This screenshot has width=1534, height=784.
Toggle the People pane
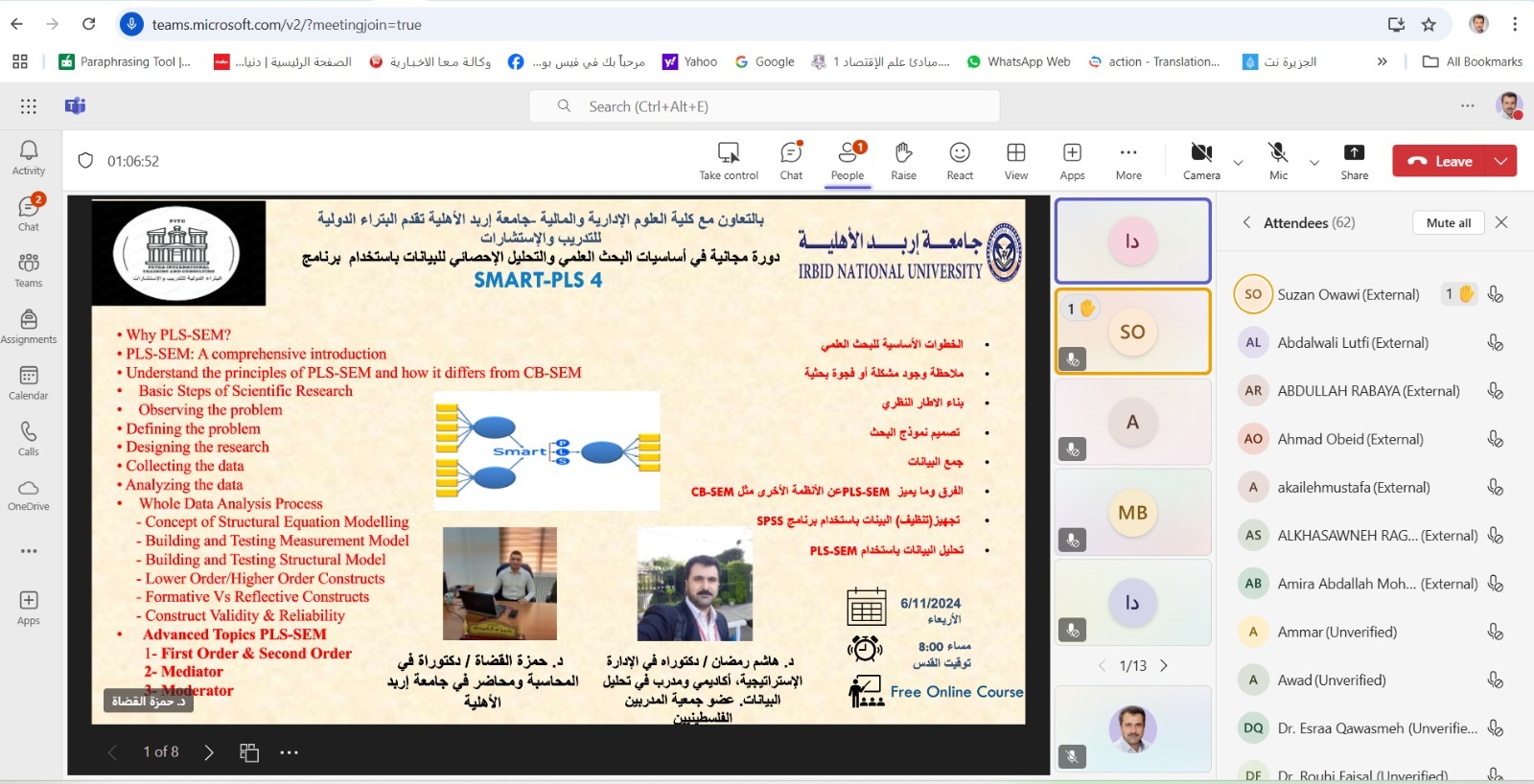pos(848,160)
